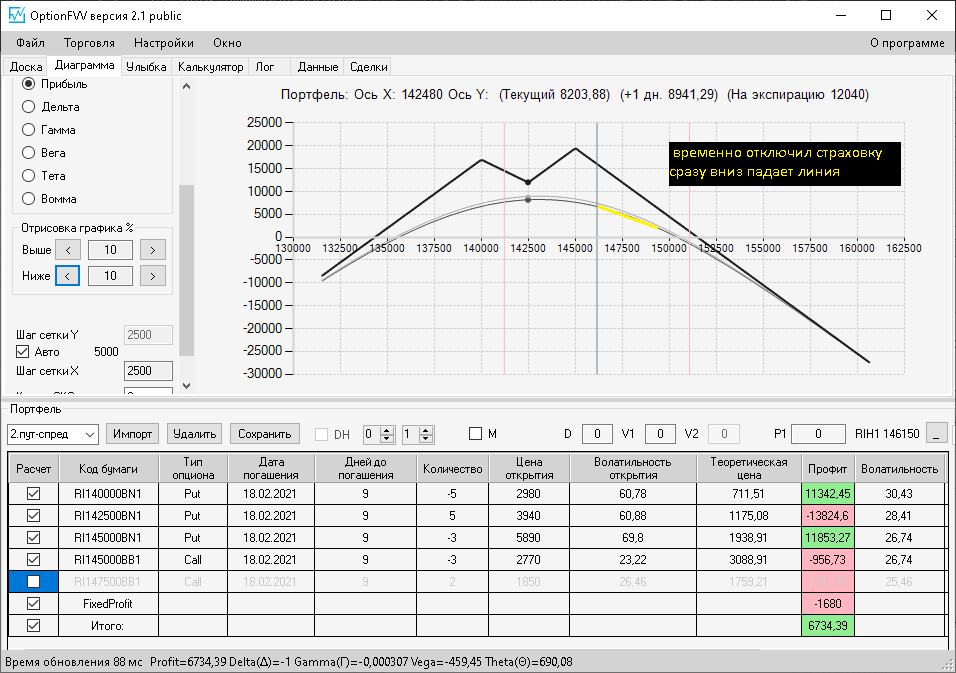Click the Импорт button

132,434
